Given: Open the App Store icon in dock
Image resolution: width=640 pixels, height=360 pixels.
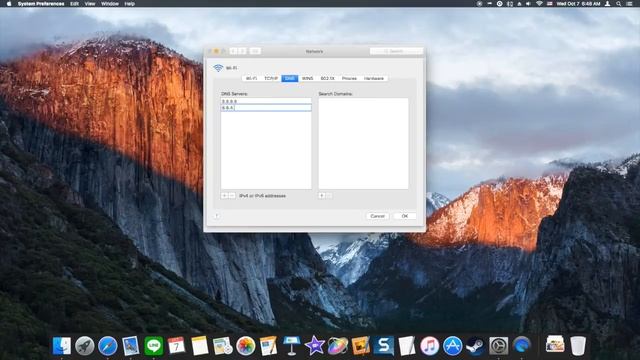Looking at the screenshot, I should pyautogui.click(x=453, y=346).
